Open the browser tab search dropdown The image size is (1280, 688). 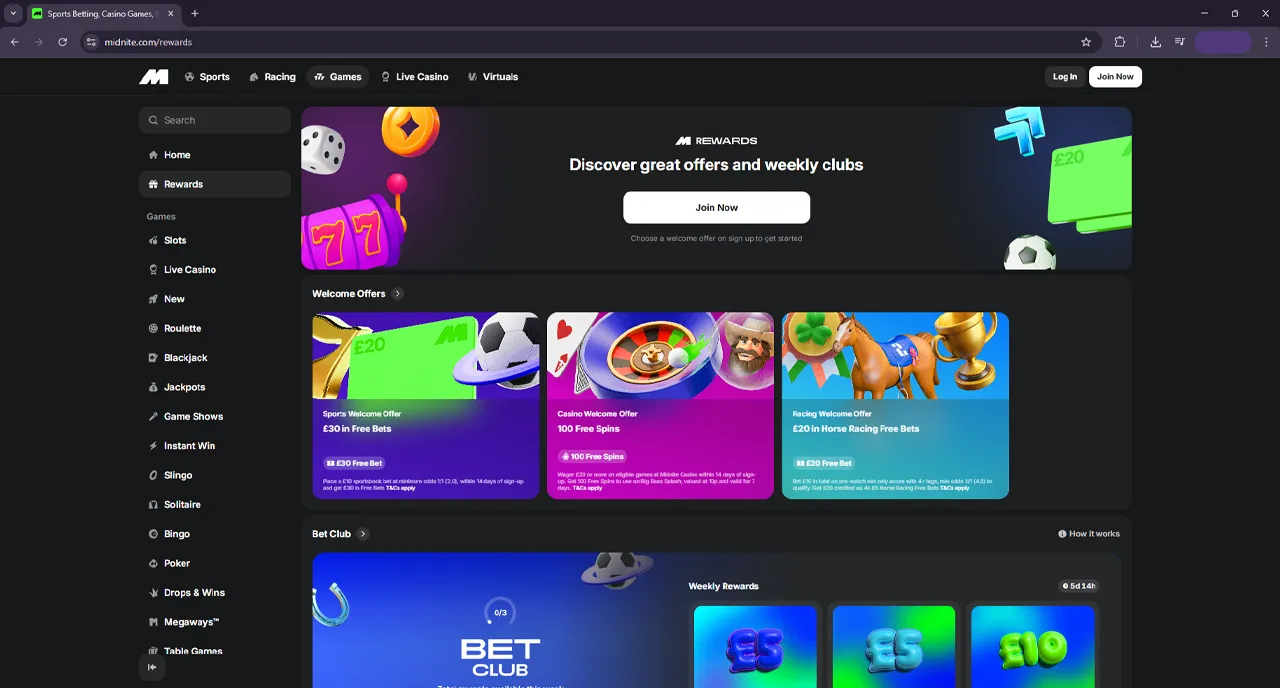pyautogui.click(x=13, y=14)
